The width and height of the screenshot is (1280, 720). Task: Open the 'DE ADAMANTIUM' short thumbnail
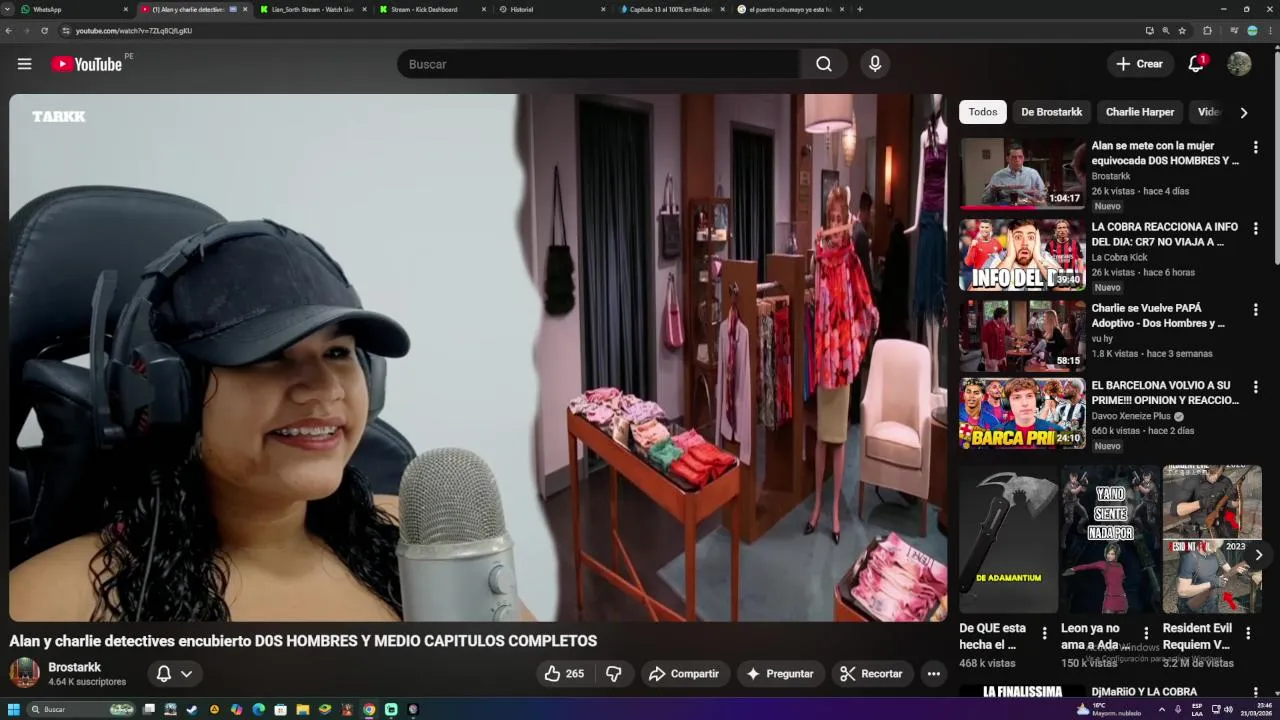pos(1008,539)
